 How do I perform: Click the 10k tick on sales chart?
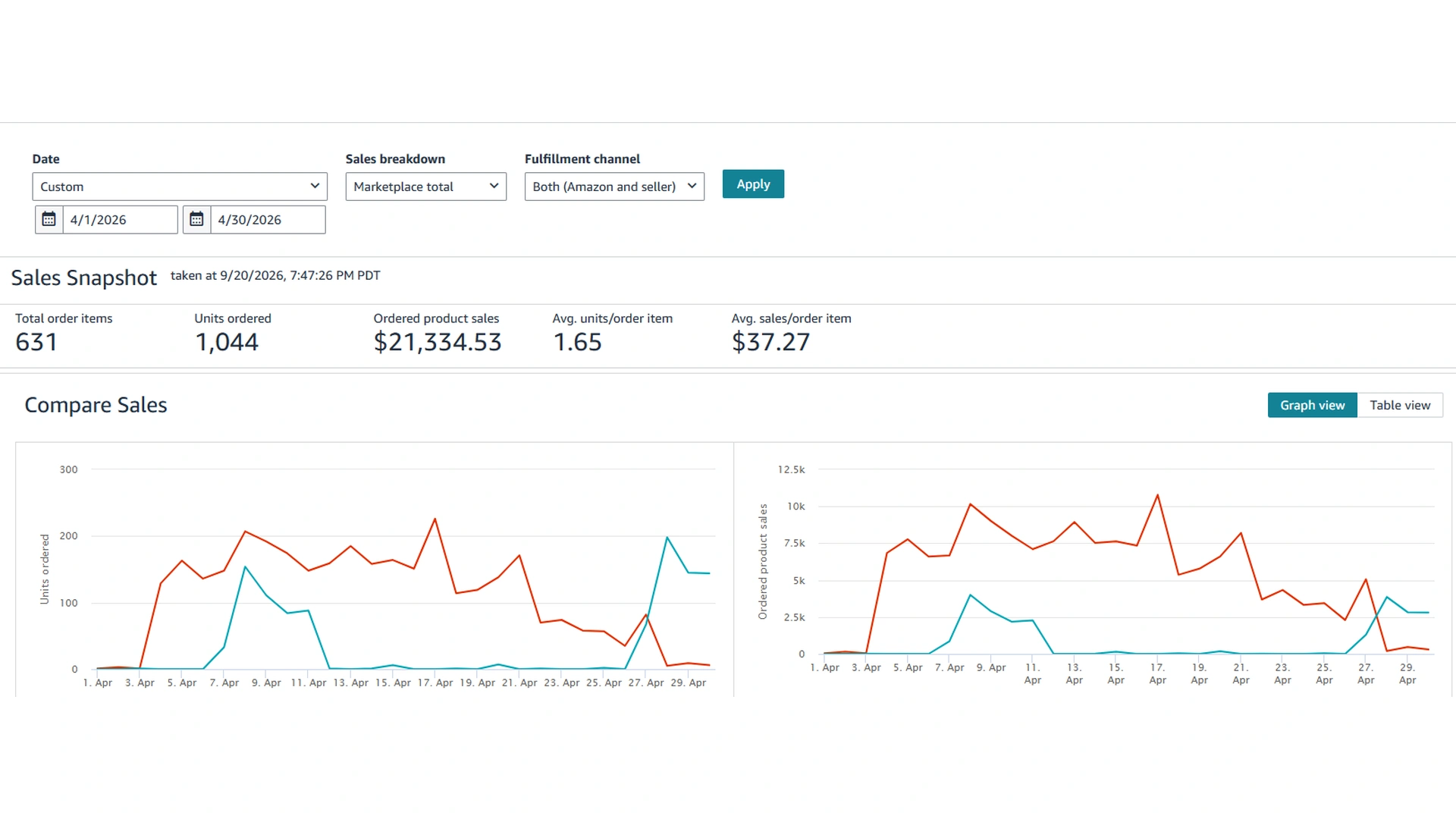[x=796, y=506]
